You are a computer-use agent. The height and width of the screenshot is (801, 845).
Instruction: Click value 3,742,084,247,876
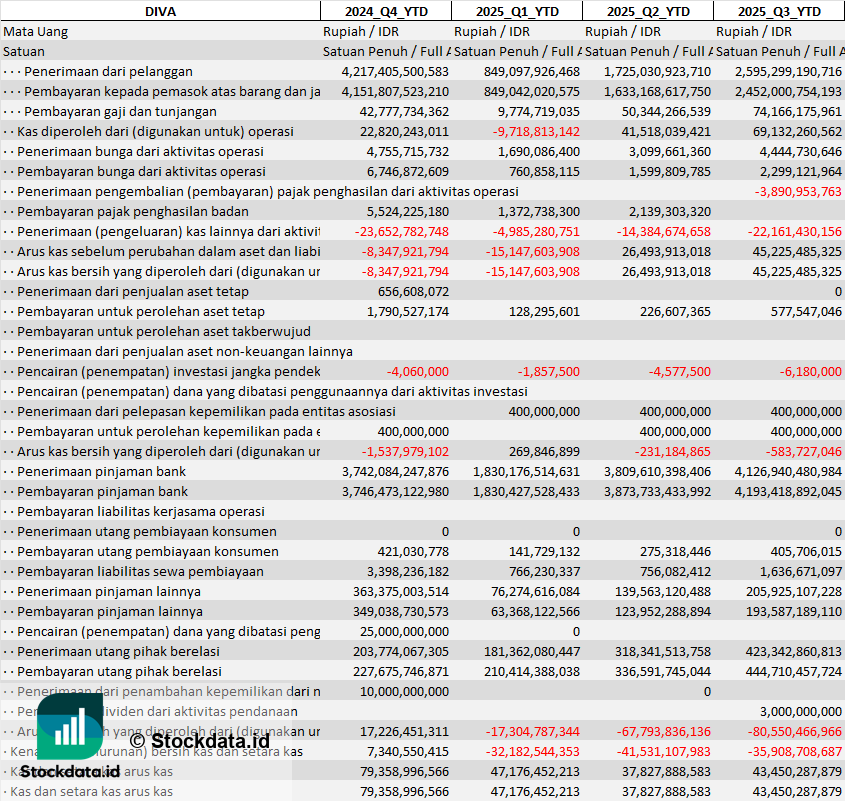[x=395, y=472]
